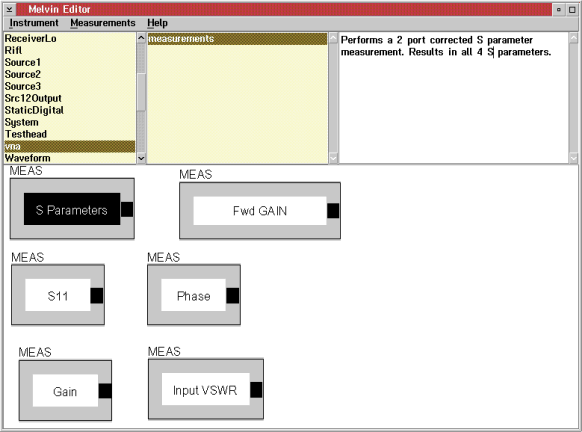Click the black connector on Input VSWR block
This screenshot has height=432, width=582.
[x=256, y=390]
